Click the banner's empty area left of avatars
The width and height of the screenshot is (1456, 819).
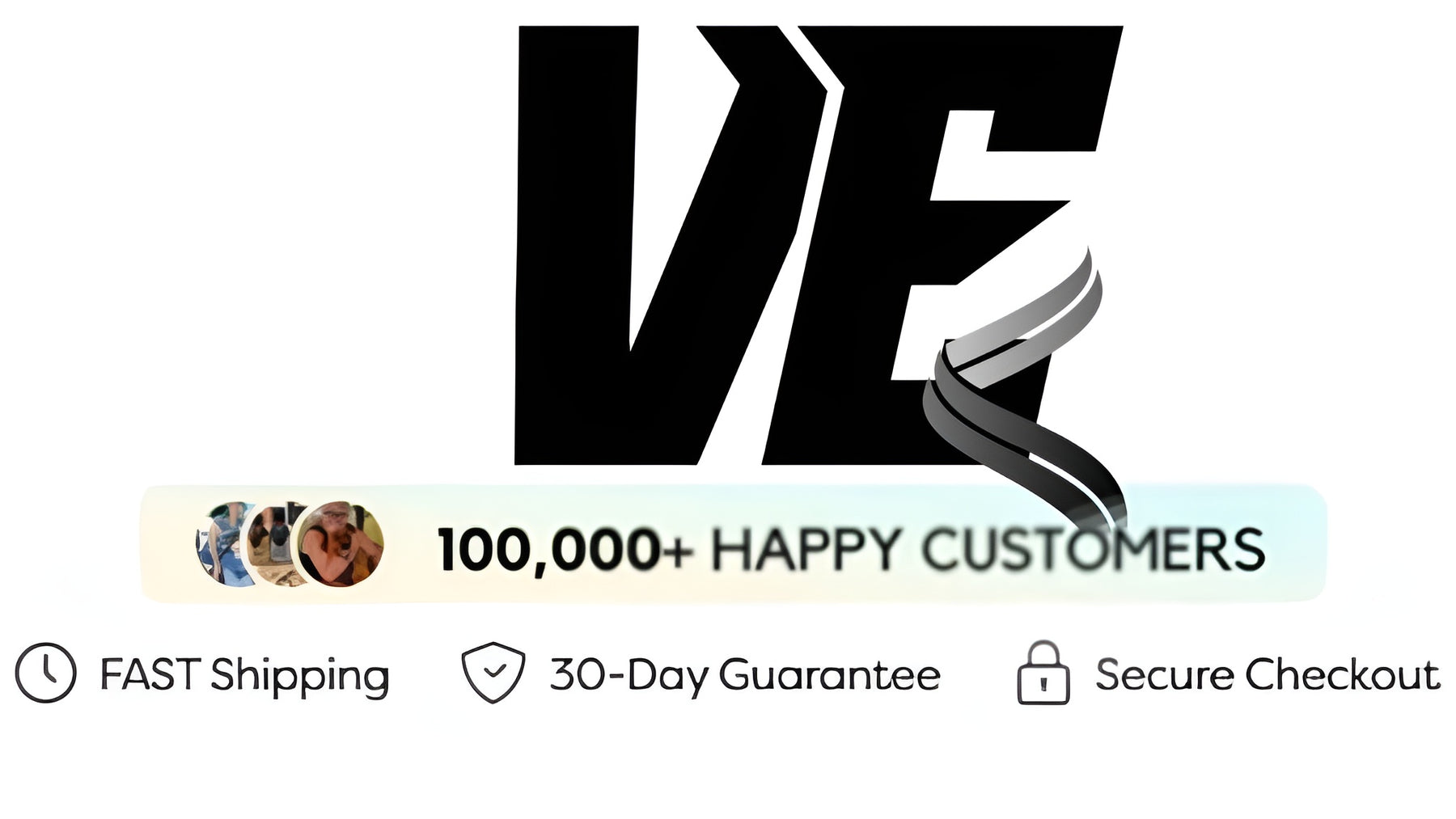click(x=168, y=543)
